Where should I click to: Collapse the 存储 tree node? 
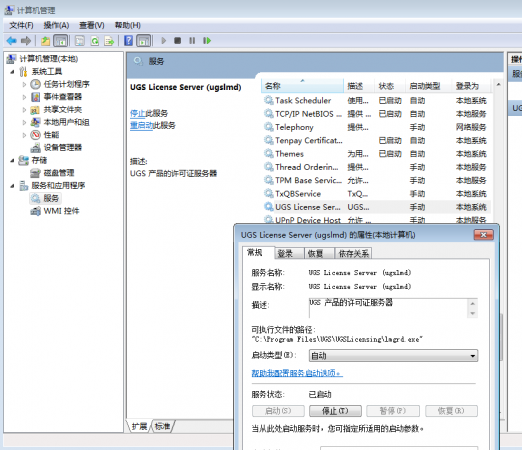pos(12,160)
